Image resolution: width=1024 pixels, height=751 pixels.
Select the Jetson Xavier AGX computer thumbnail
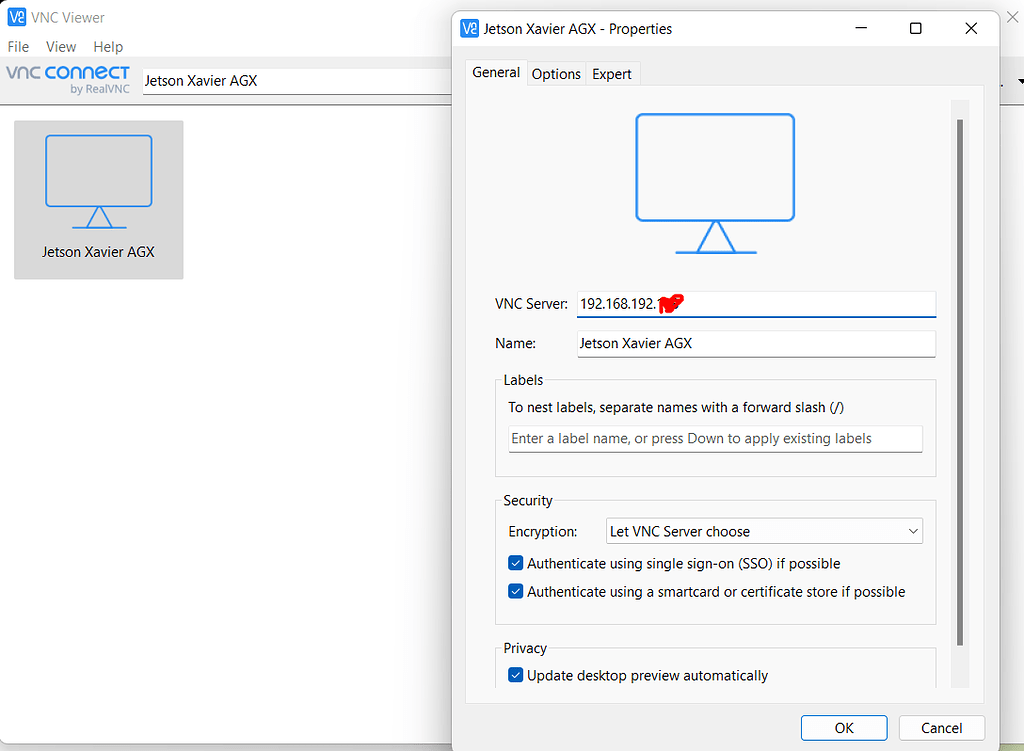(x=99, y=200)
